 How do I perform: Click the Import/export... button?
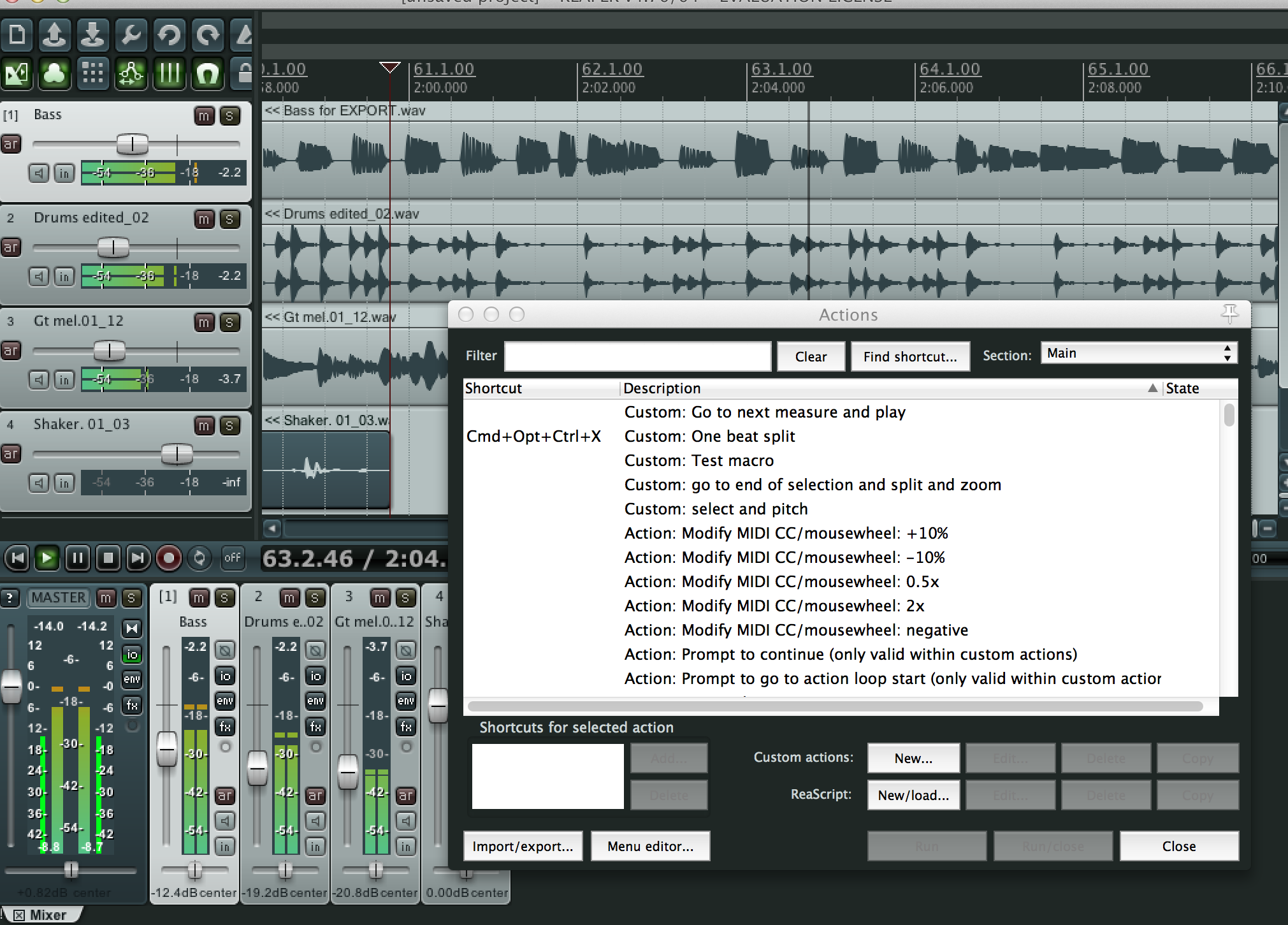coord(523,846)
